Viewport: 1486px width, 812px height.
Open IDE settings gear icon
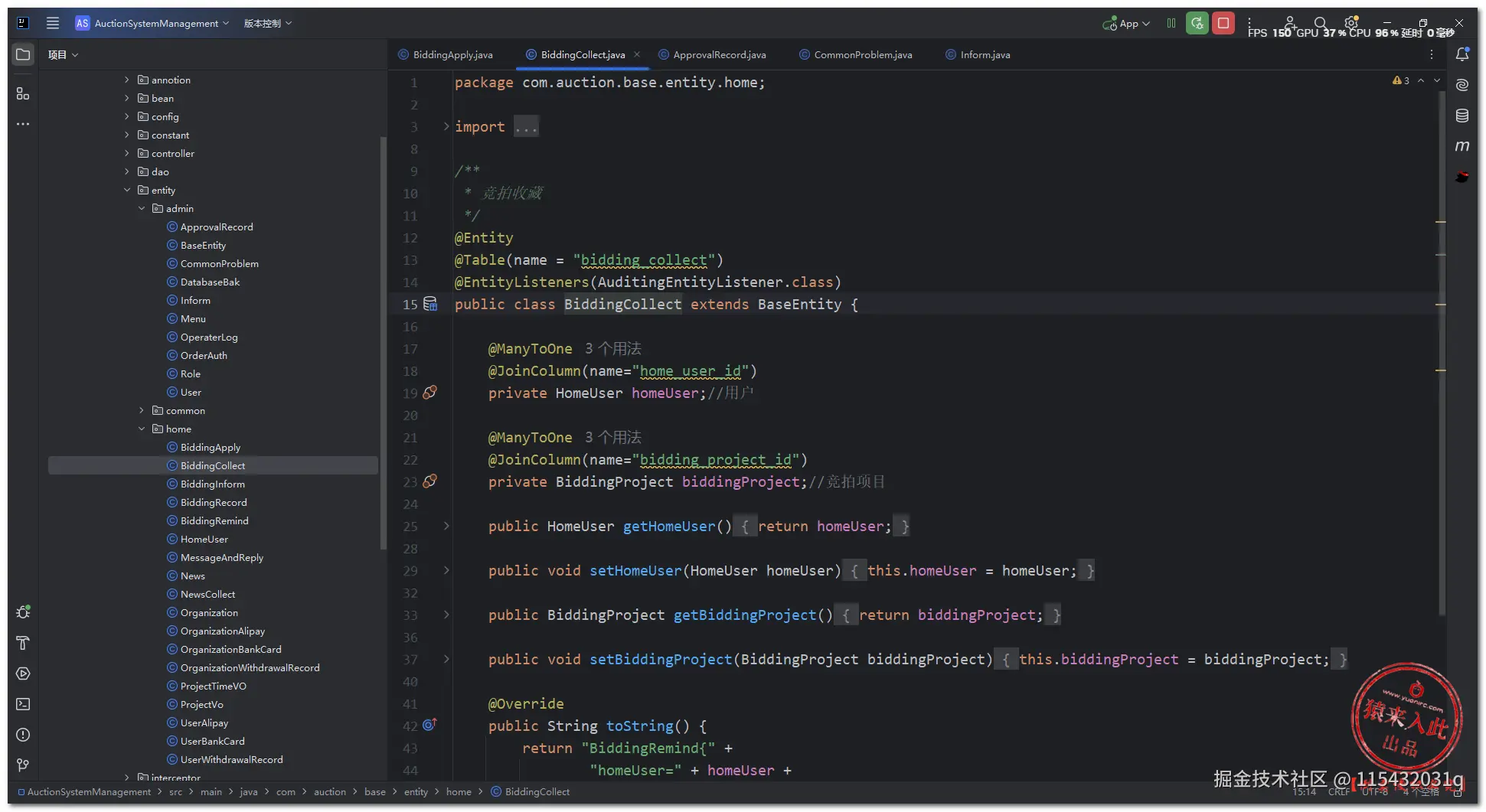(1351, 23)
